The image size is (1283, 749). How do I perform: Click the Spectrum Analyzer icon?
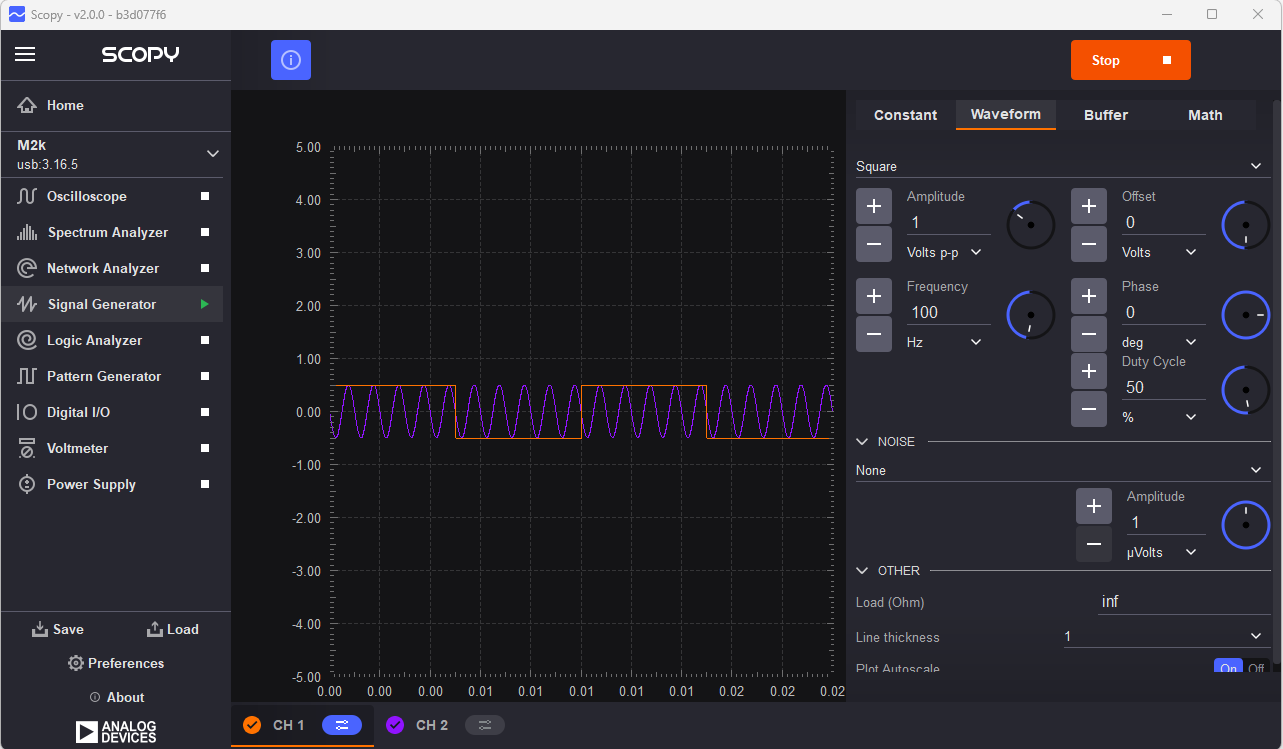click(27, 232)
